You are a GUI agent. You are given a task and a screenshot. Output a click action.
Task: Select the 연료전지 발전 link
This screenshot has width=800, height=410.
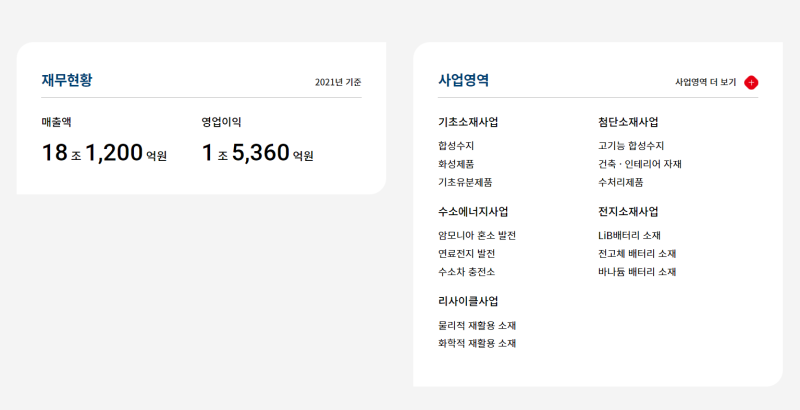coord(466,253)
